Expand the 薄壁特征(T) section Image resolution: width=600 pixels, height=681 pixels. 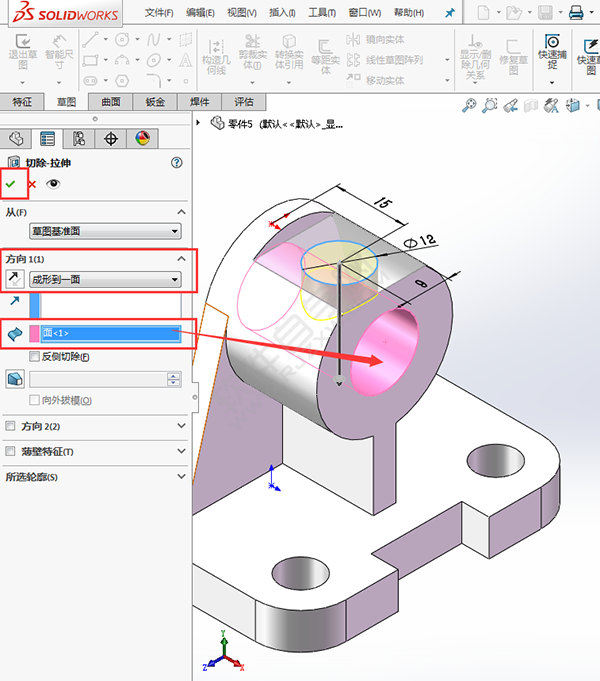(x=182, y=451)
